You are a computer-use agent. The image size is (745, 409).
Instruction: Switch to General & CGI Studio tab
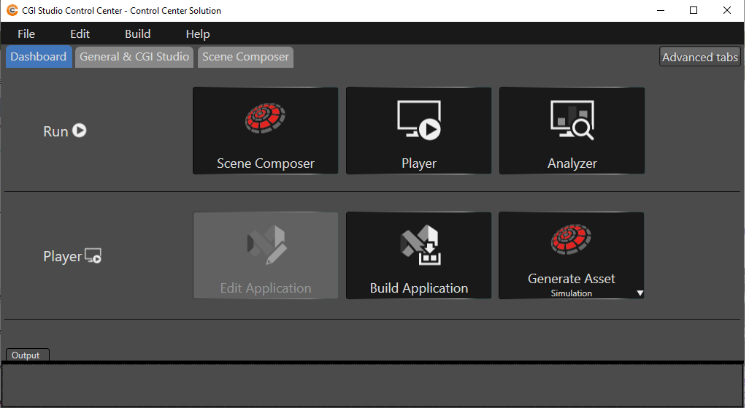(x=134, y=57)
